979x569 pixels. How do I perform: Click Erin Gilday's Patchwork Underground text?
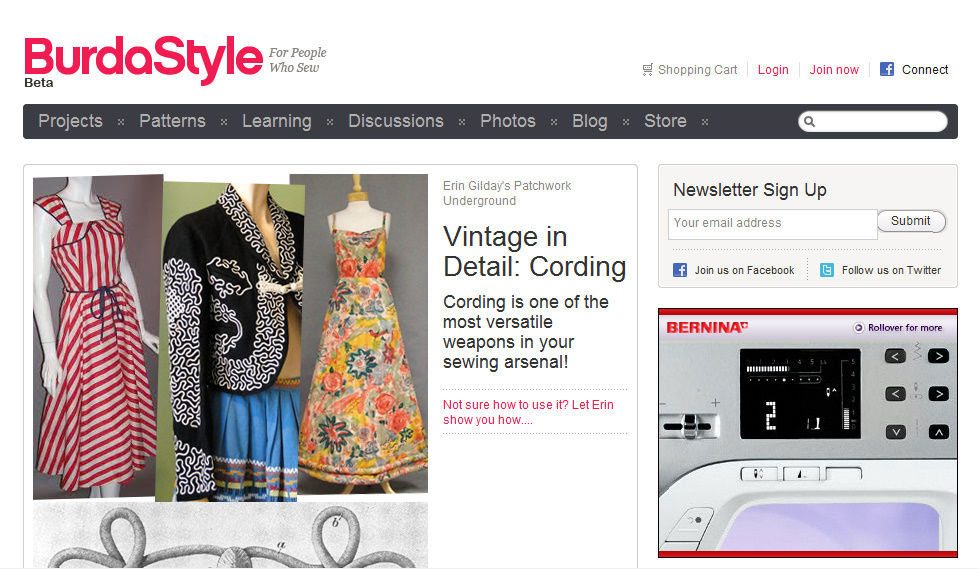point(507,193)
